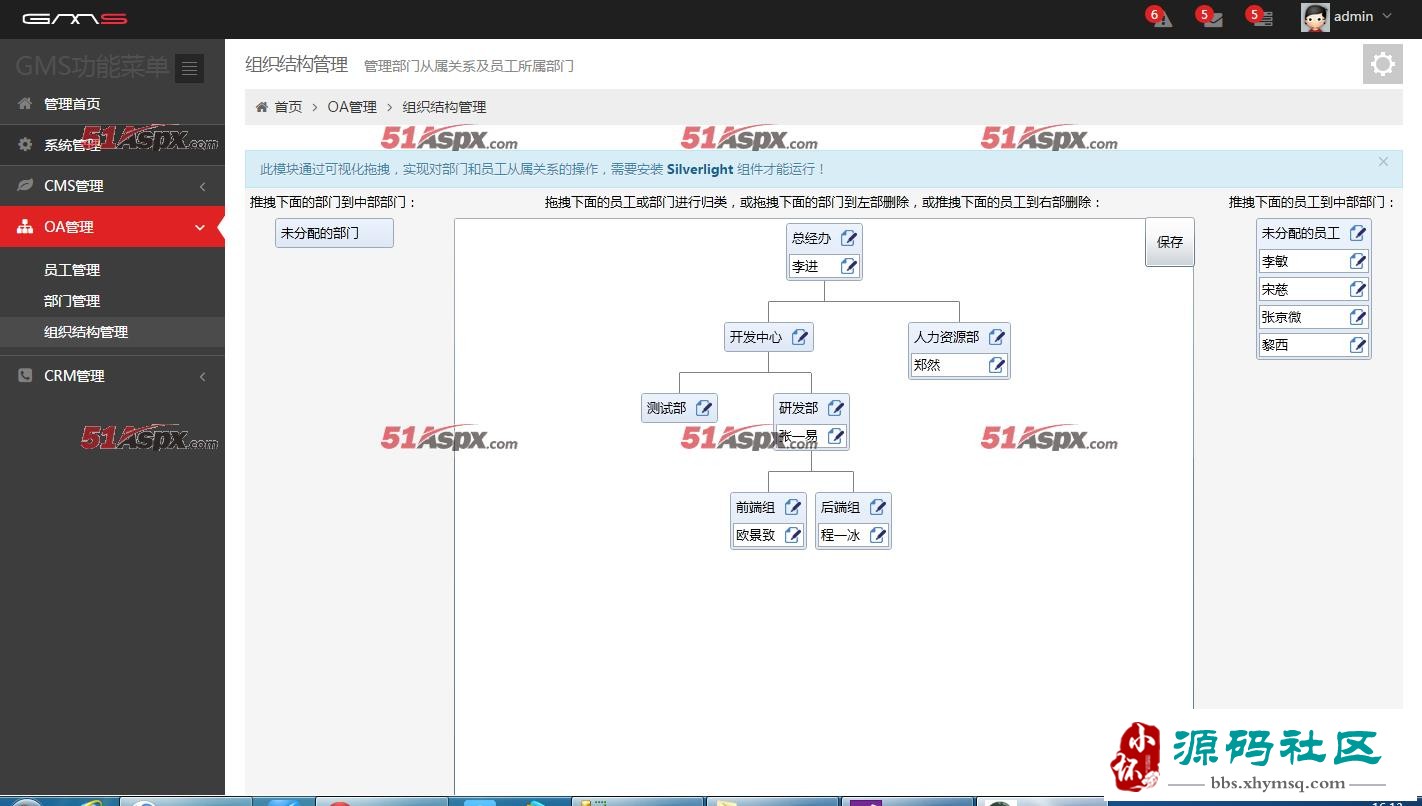Image resolution: width=1422 pixels, height=806 pixels.
Task: Click the edit icon beside 李进
Action: (849, 266)
